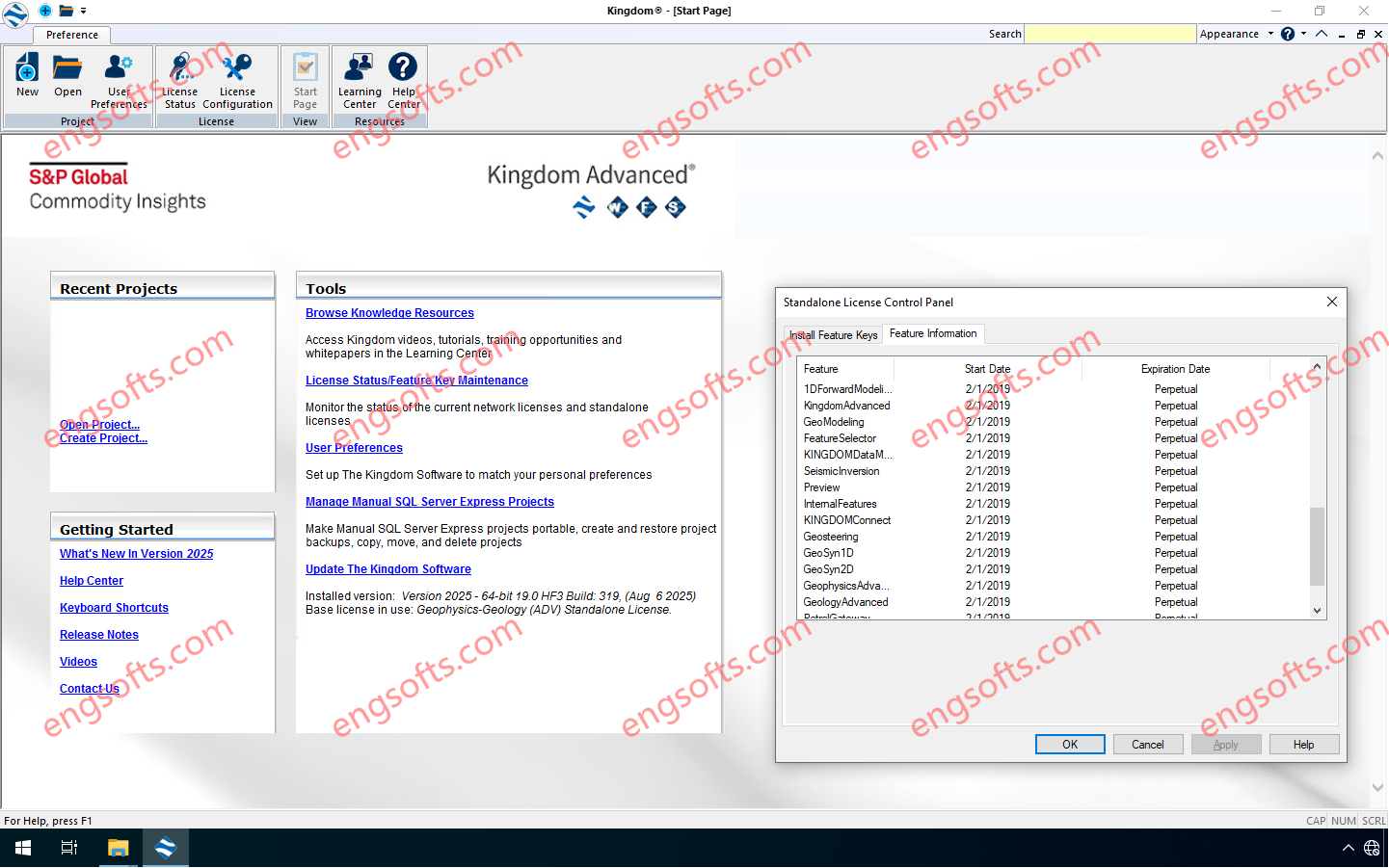Screen dimensions: 1389x868
Task: Open the Appearance dropdown menu
Action: pyautogui.click(x=1237, y=34)
